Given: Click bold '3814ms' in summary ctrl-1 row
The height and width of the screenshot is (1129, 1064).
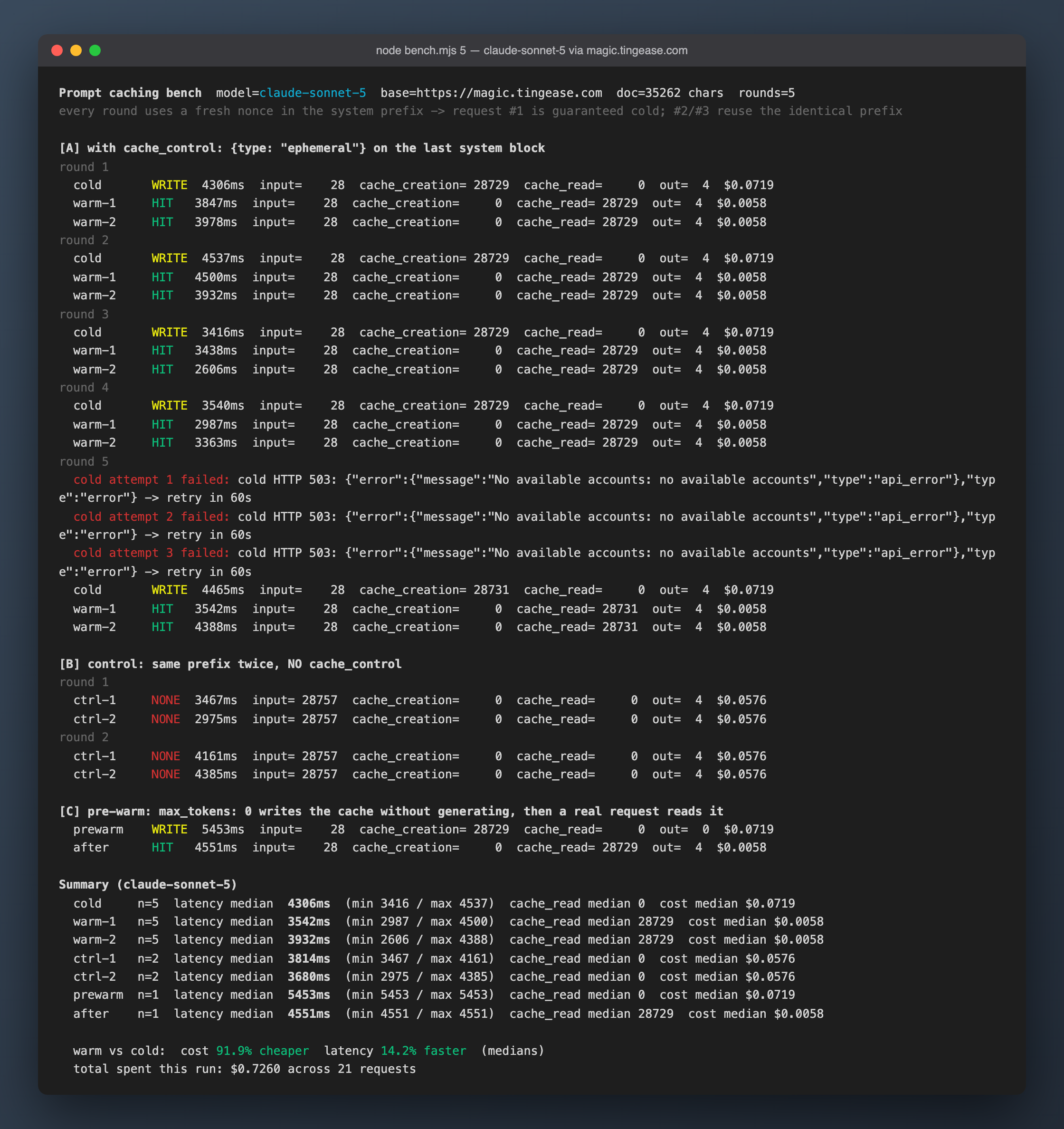Looking at the screenshot, I should pos(309,958).
